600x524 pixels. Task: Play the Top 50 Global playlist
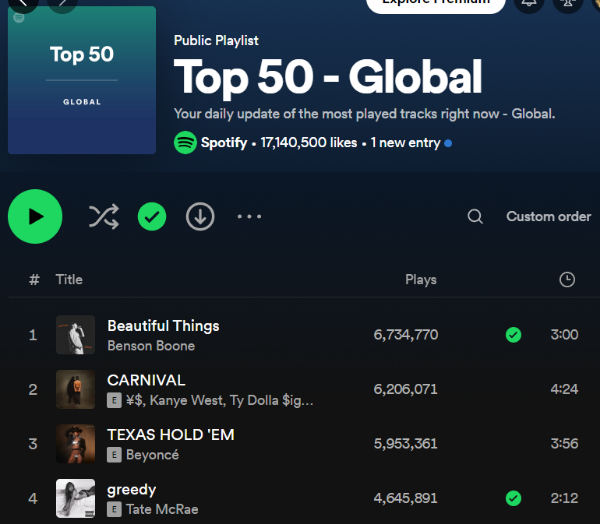pos(35,217)
